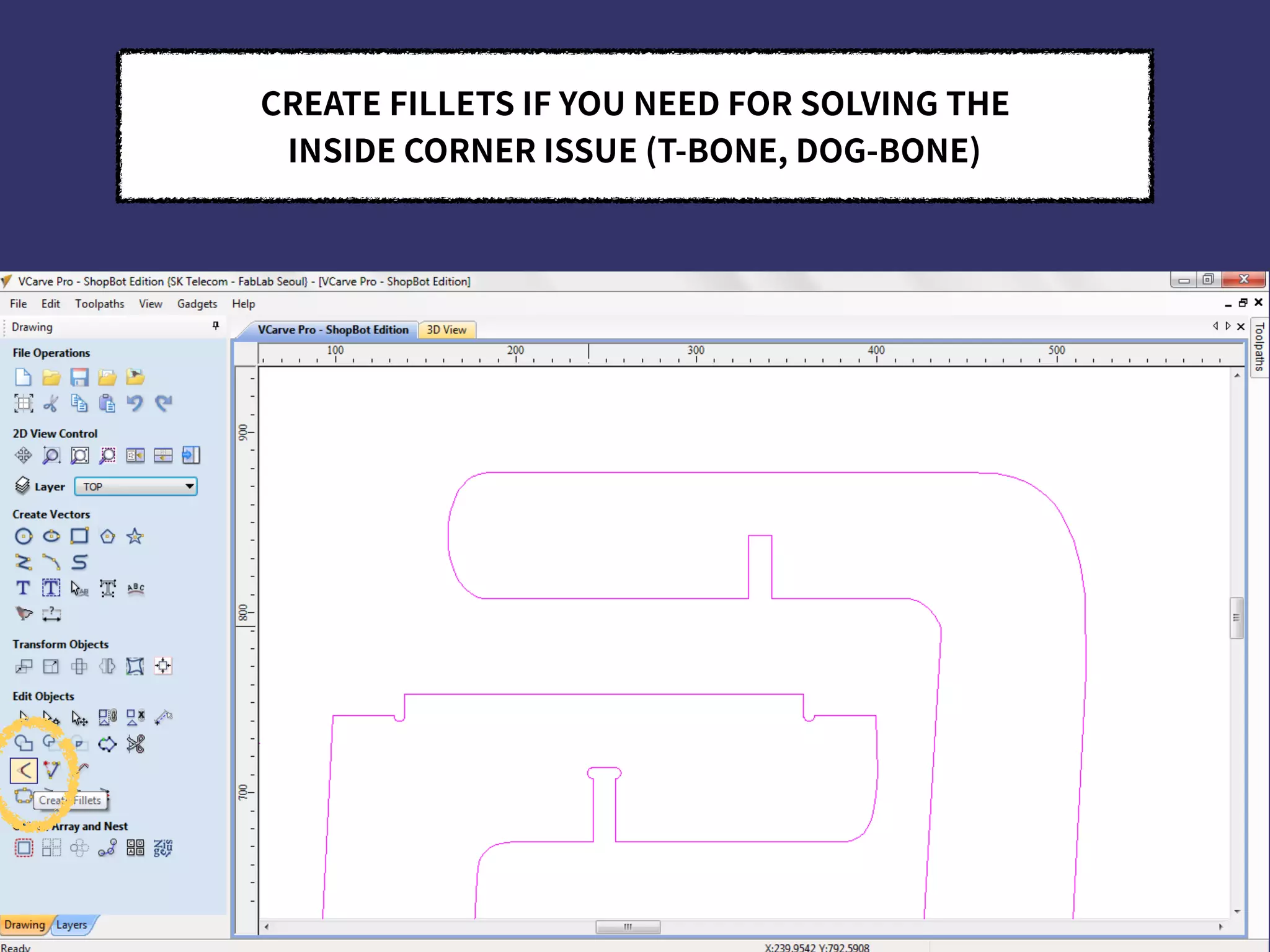The height and width of the screenshot is (952, 1270).
Task: Open the Nest Parts tool
Action: [163, 848]
